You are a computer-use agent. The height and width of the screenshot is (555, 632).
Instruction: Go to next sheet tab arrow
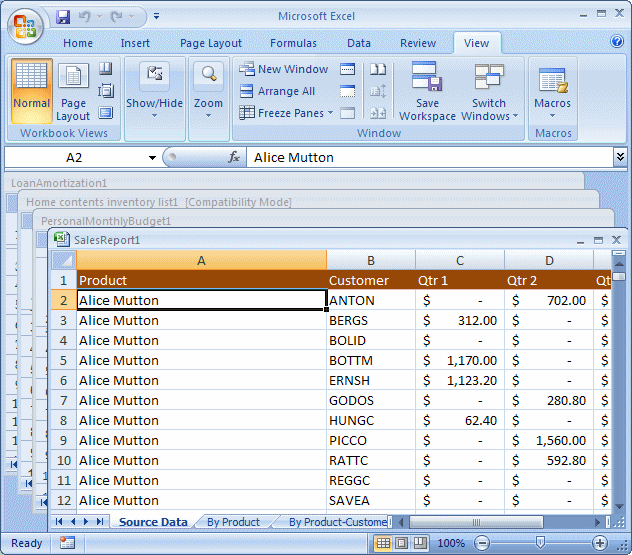[86, 522]
